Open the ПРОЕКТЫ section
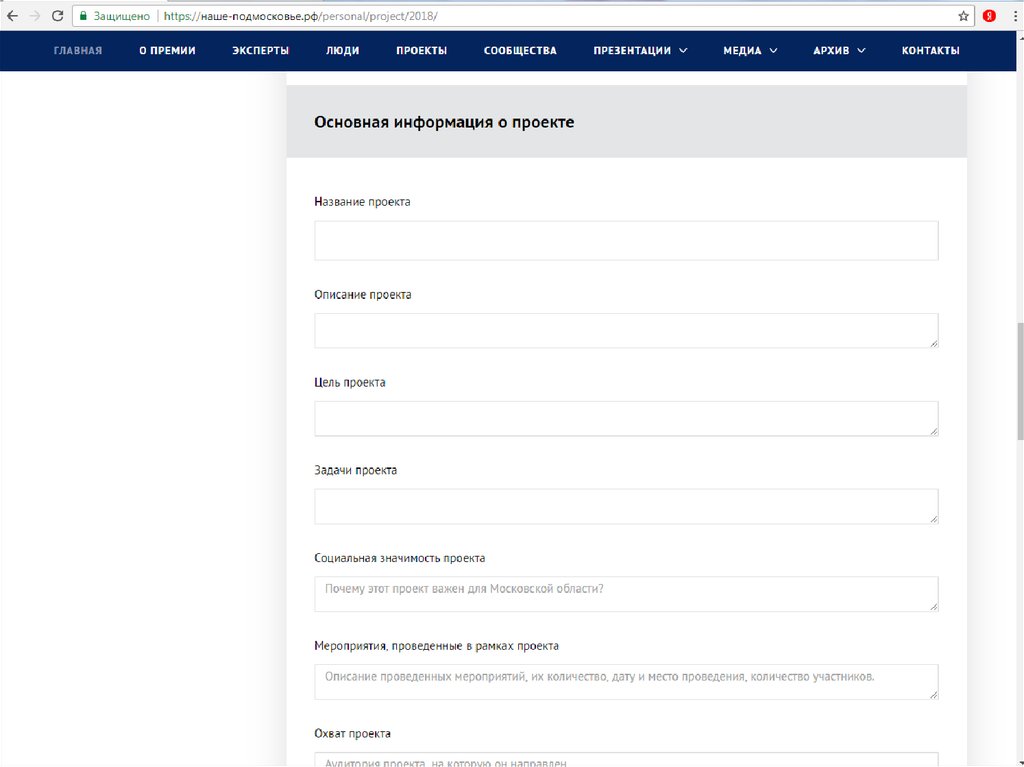The width and height of the screenshot is (1024, 767). (x=421, y=50)
